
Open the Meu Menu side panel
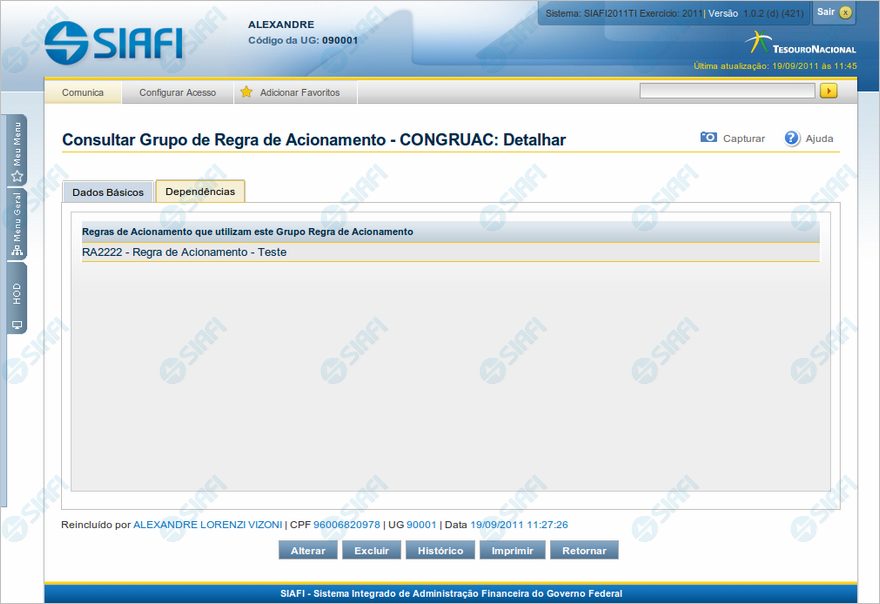click(17, 151)
